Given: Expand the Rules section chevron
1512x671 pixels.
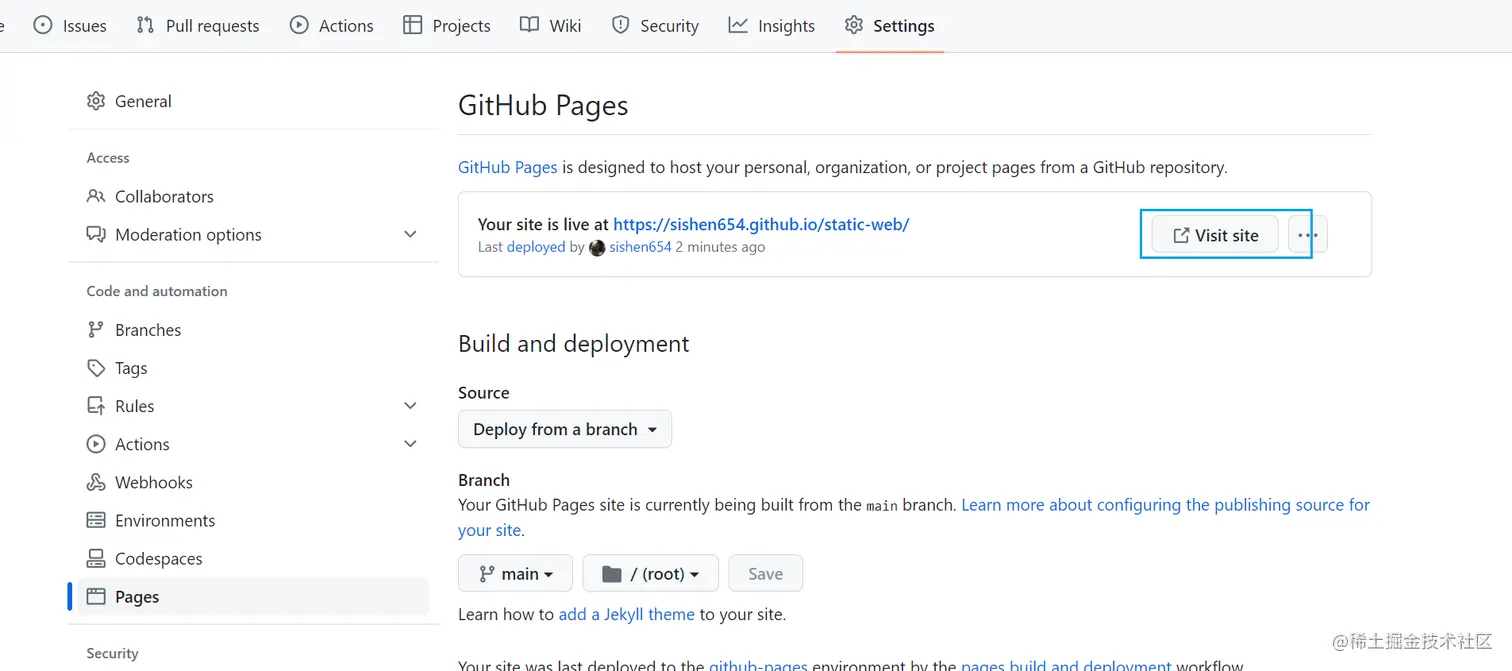Looking at the screenshot, I should pyautogui.click(x=410, y=406).
